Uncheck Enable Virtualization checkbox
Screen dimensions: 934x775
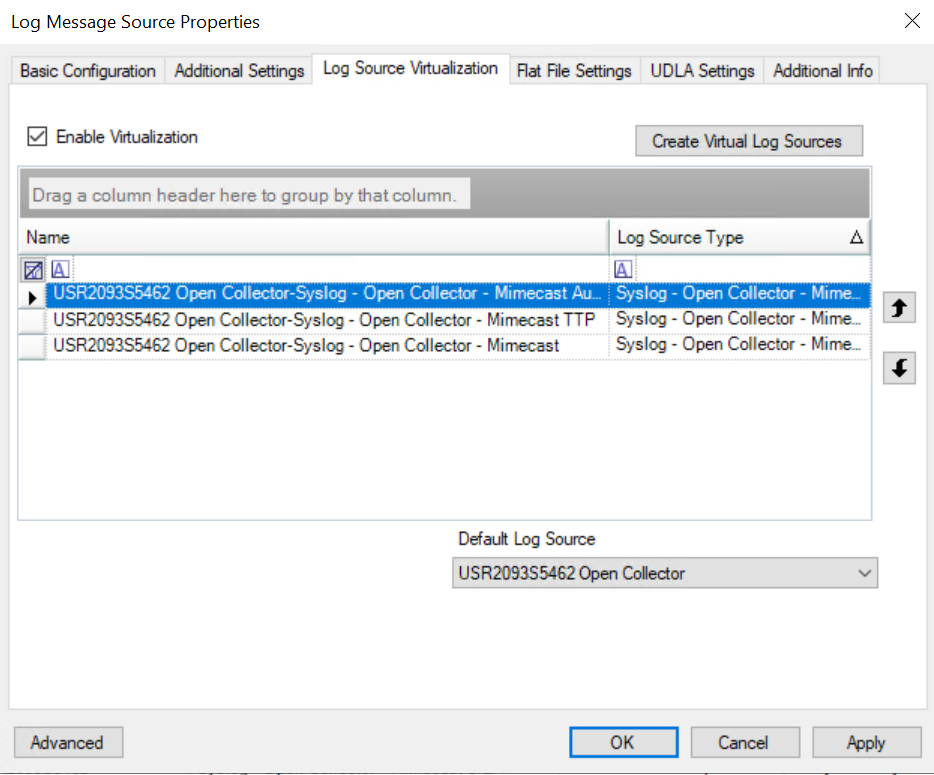pyautogui.click(x=37, y=136)
